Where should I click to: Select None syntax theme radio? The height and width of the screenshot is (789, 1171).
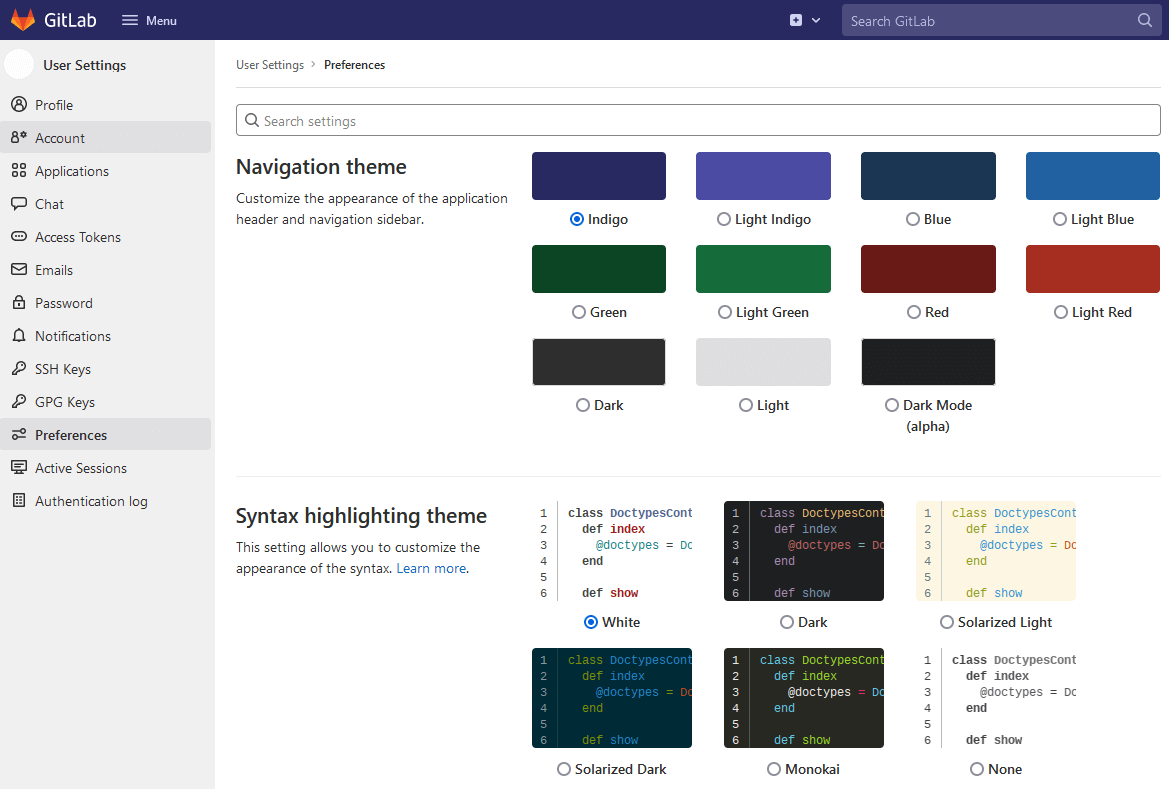point(977,770)
